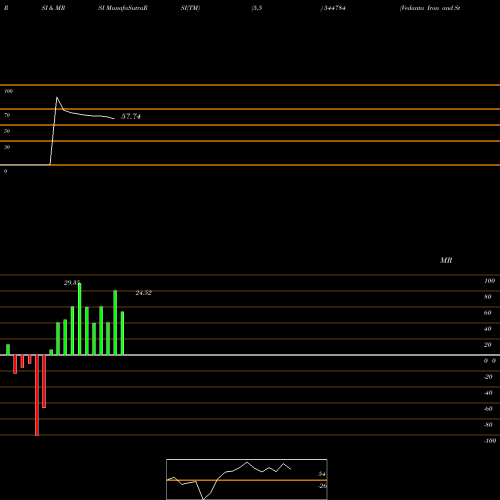The height and width of the screenshot is (500, 500).
Task: Click the white zero baseline in MR chart
Action: [x=250, y=355]
